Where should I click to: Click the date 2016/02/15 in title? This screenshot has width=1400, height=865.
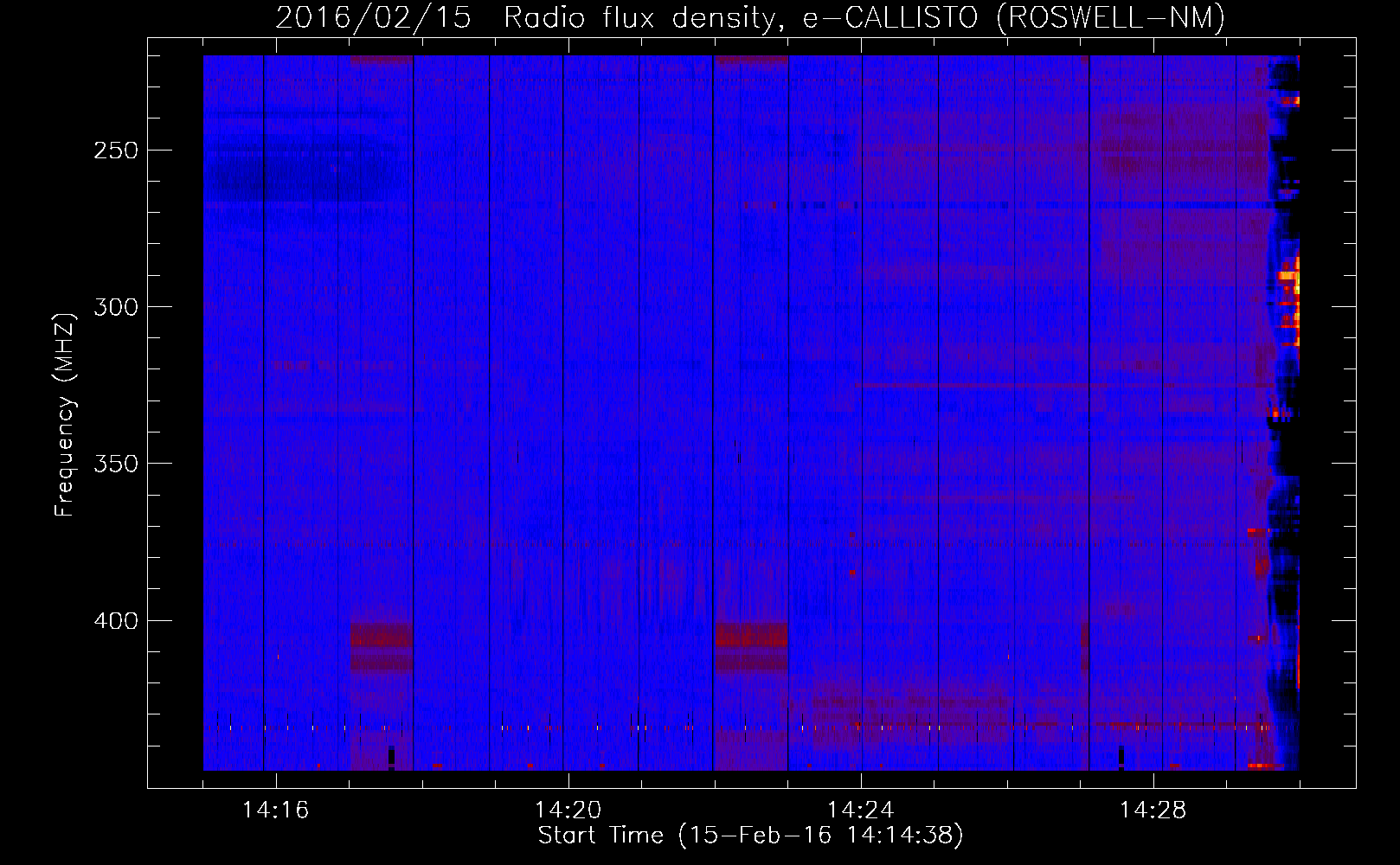tap(373, 17)
